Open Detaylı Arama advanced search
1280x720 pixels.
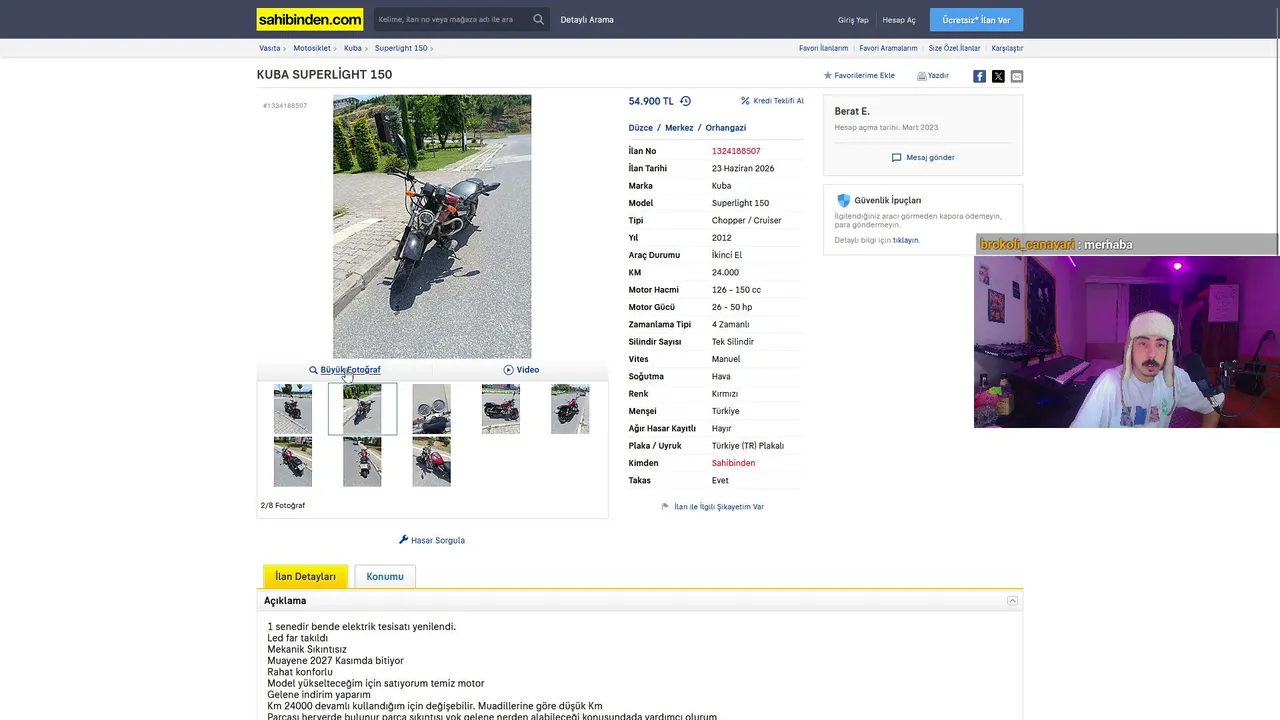click(587, 20)
